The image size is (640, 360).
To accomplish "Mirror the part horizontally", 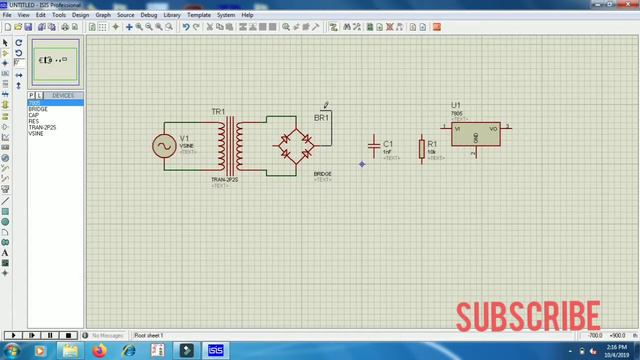I will pos(19,75).
